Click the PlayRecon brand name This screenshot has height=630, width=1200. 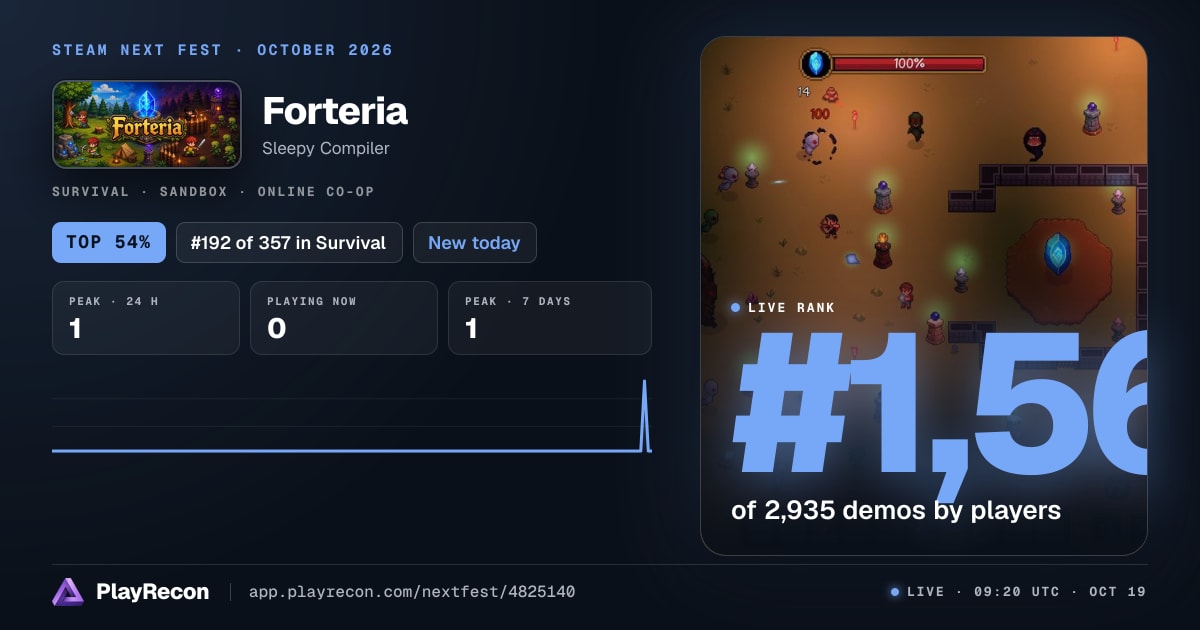[x=153, y=592]
